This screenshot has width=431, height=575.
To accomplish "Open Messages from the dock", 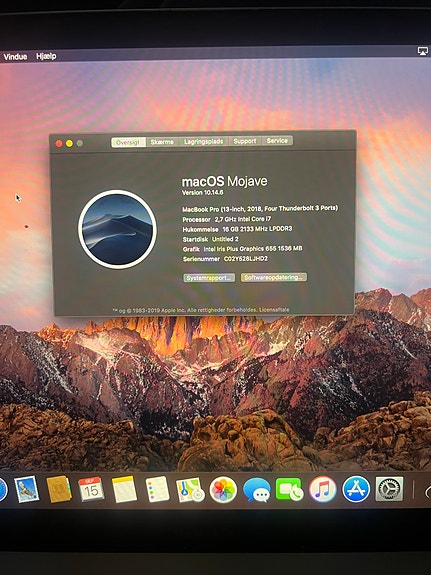I will tap(257, 490).
